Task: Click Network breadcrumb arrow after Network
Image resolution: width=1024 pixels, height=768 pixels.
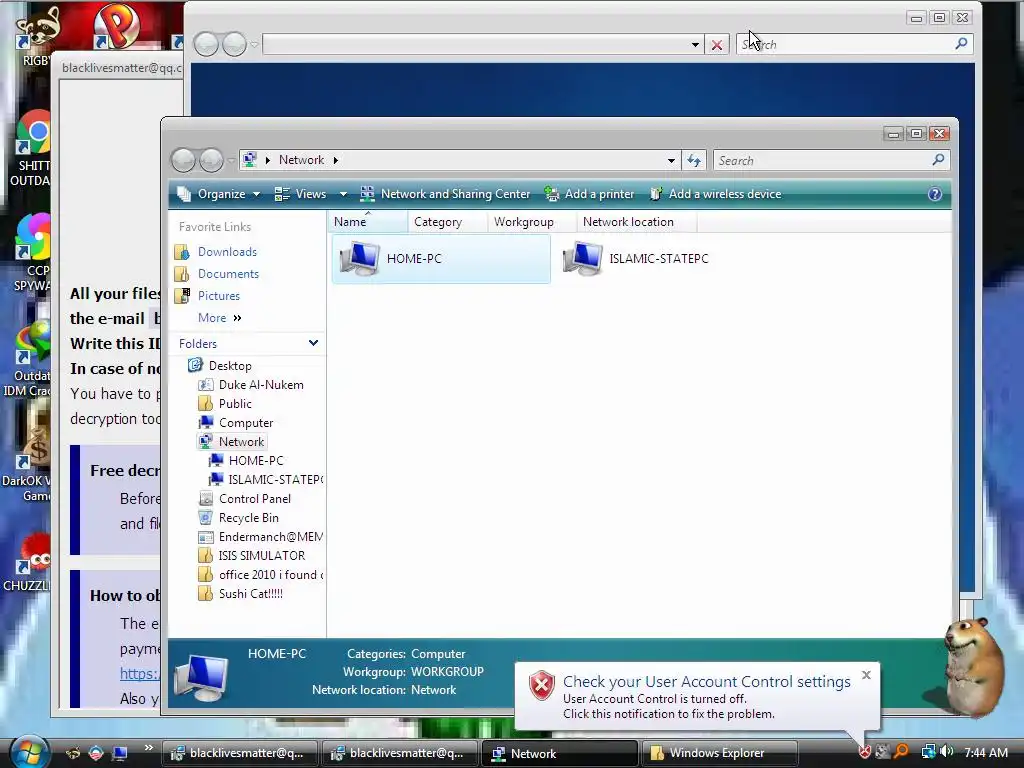Action: click(336, 160)
